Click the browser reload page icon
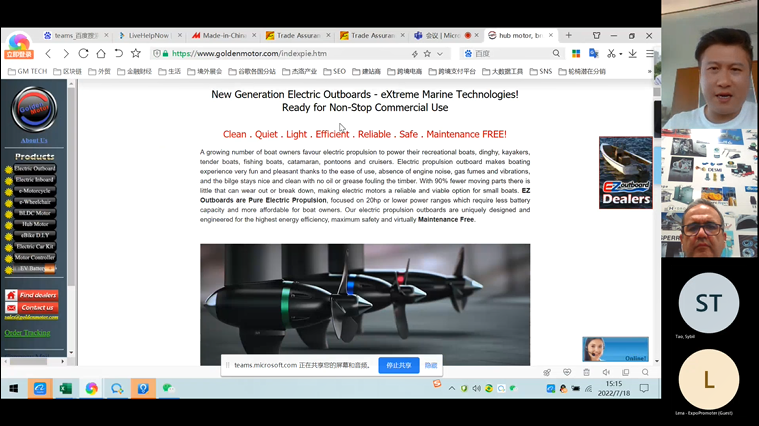 coord(83,54)
